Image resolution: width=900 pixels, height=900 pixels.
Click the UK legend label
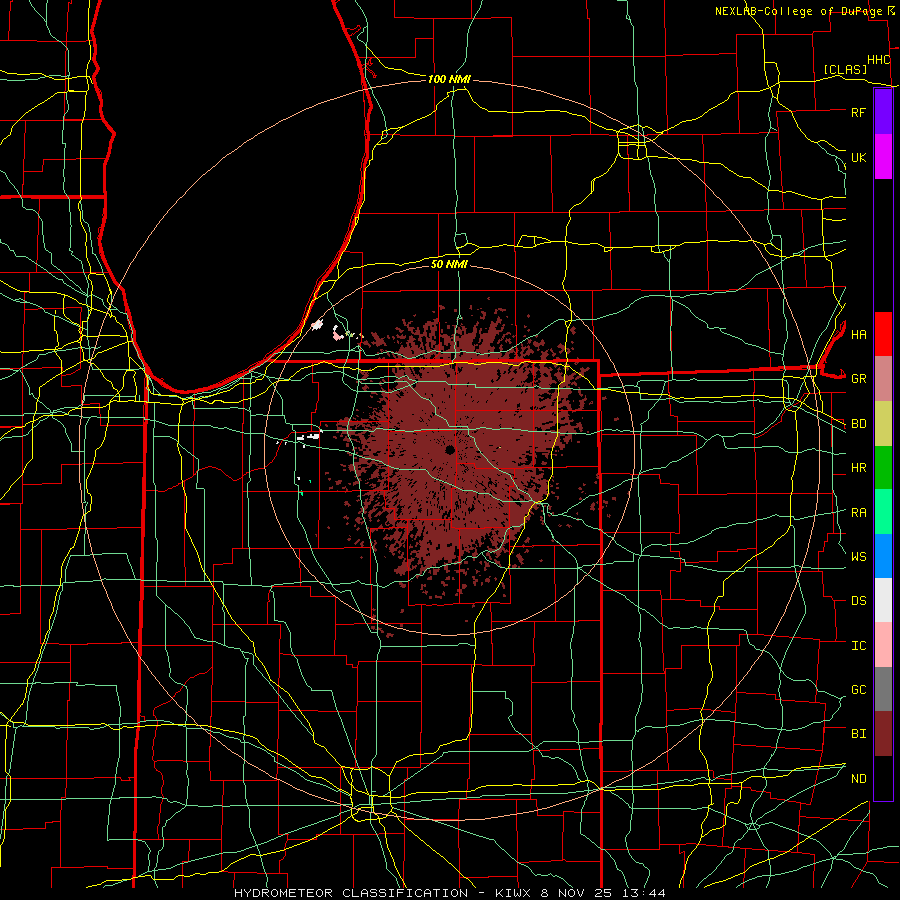pyautogui.click(x=858, y=157)
